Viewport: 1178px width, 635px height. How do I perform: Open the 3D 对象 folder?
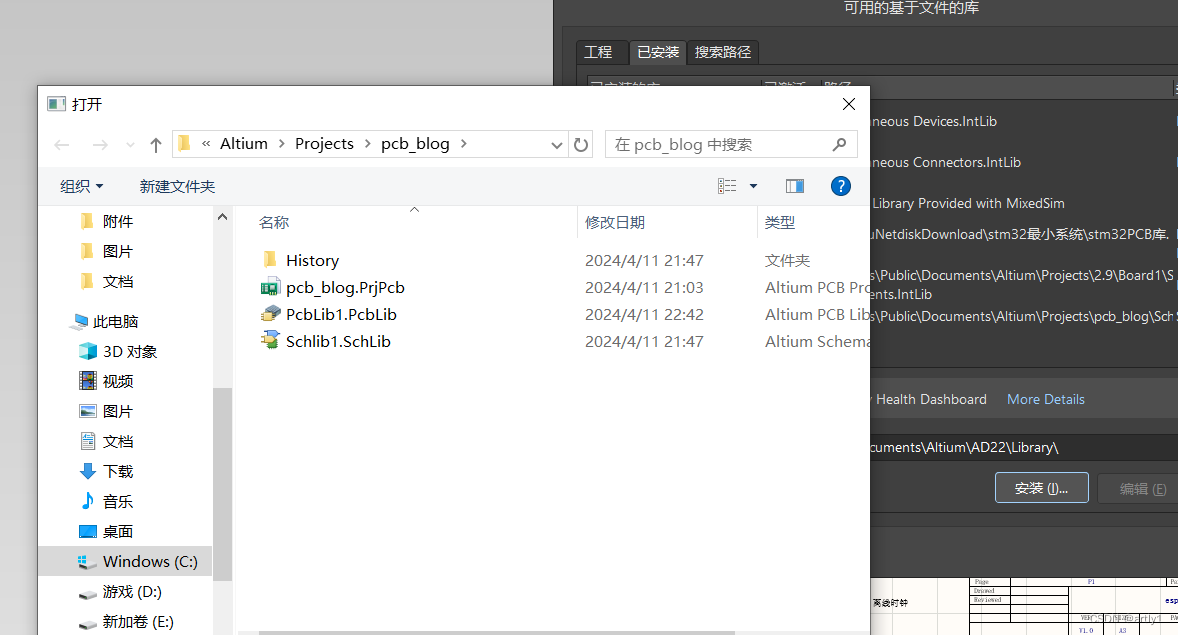click(130, 352)
